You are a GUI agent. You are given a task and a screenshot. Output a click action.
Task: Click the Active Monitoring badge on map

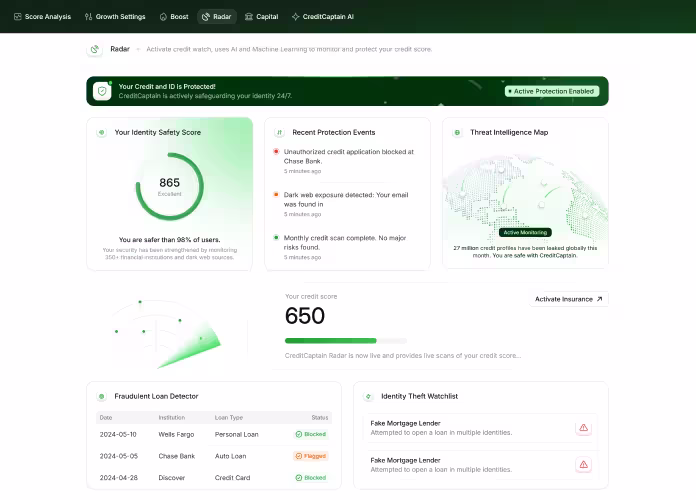pos(525,232)
